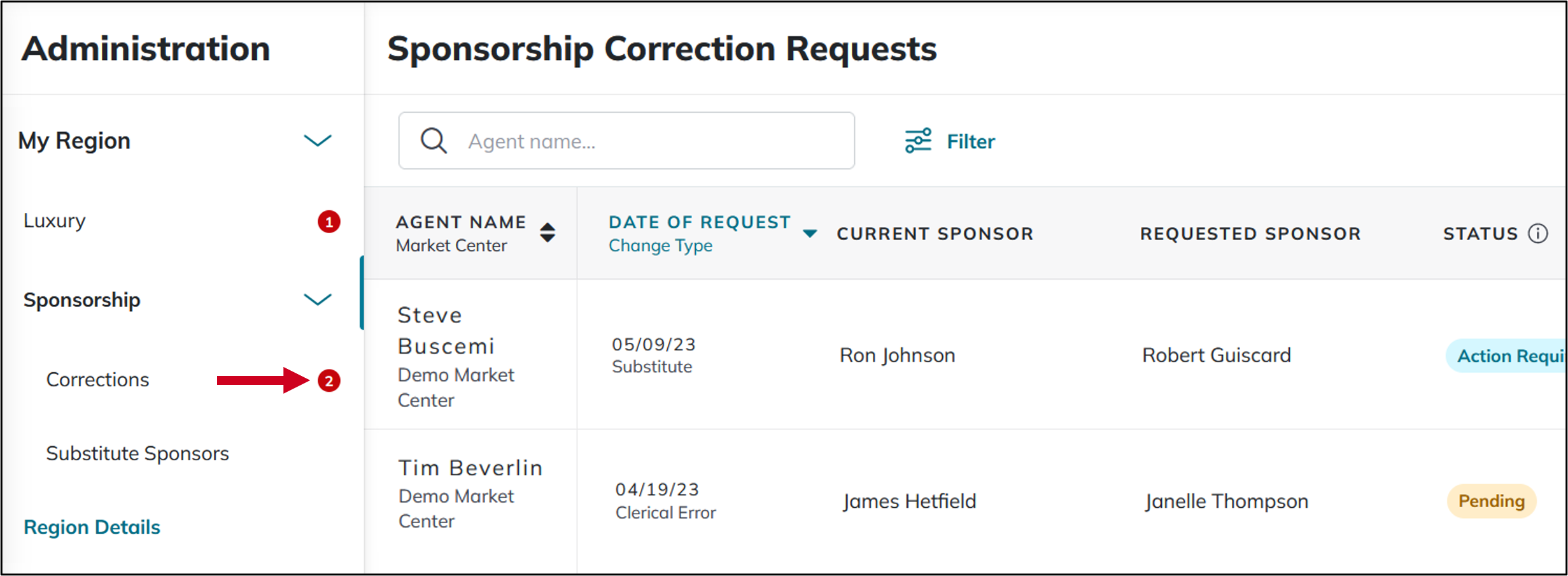Select Luxury from the region list
Viewport: 1568px width, 576px height.
[54, 220]
